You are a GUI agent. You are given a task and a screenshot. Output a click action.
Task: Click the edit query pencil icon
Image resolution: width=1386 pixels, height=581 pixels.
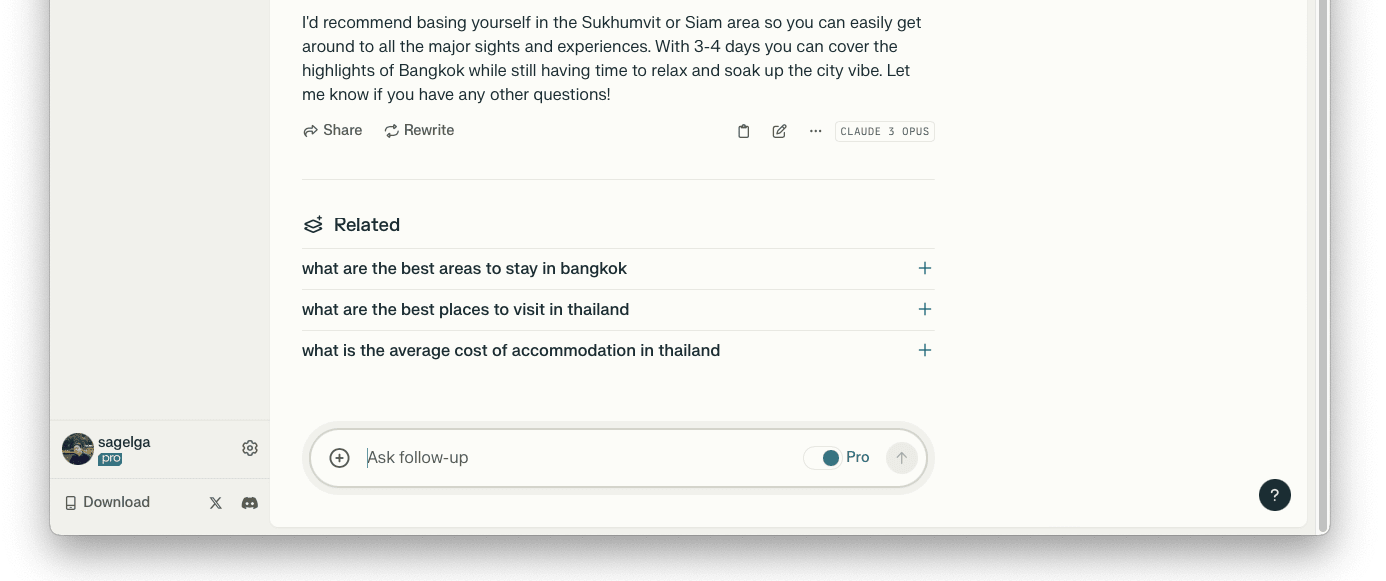pos(779,131)
